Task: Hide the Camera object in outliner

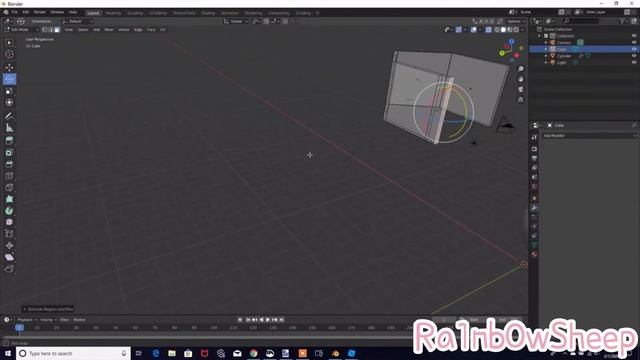Action: [634, 42]
